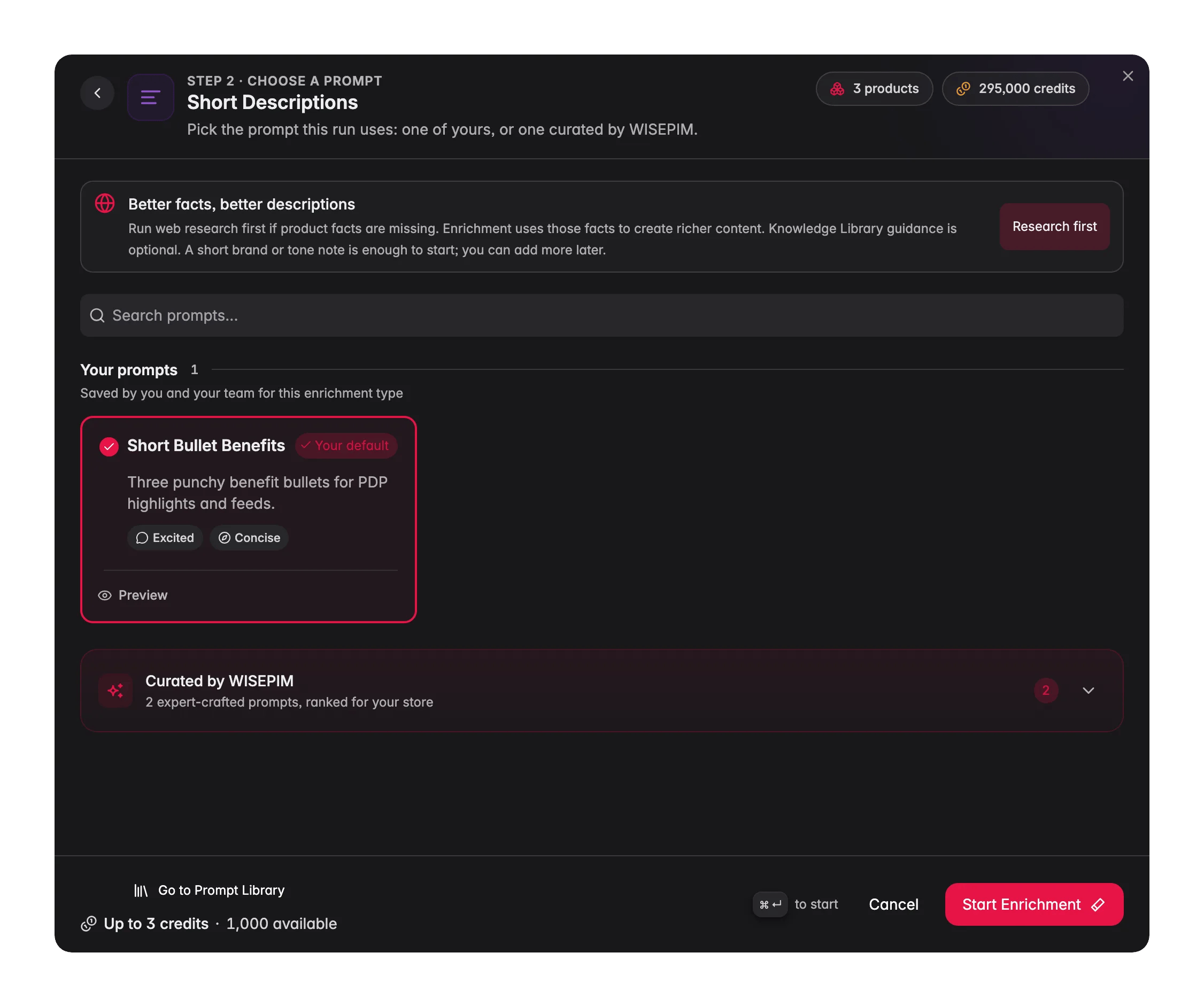Click the 295,000 credits badge
Image resolution: width=1204 pixels, height=1007 pixels.
(x=1015, y=88)
